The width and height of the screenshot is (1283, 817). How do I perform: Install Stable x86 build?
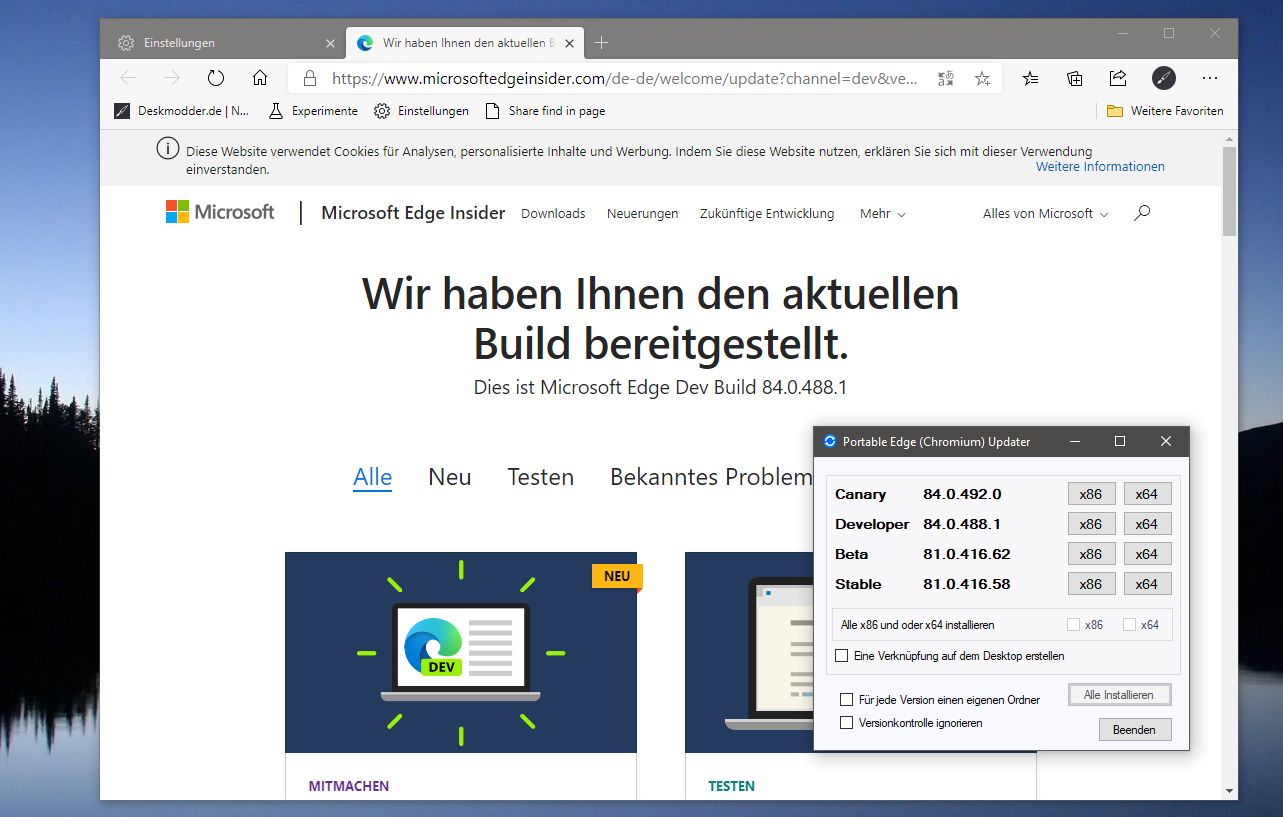point(1090,584)
